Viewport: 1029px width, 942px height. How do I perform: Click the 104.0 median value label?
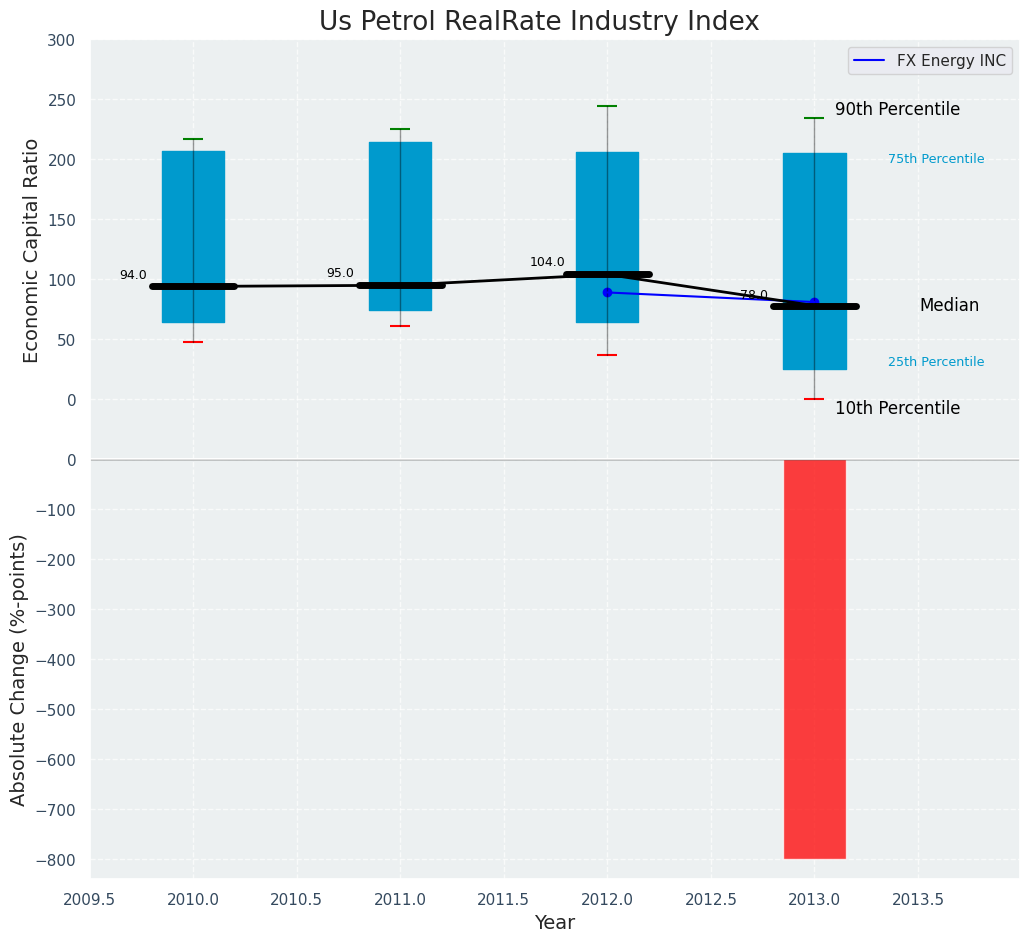point(547,263)
